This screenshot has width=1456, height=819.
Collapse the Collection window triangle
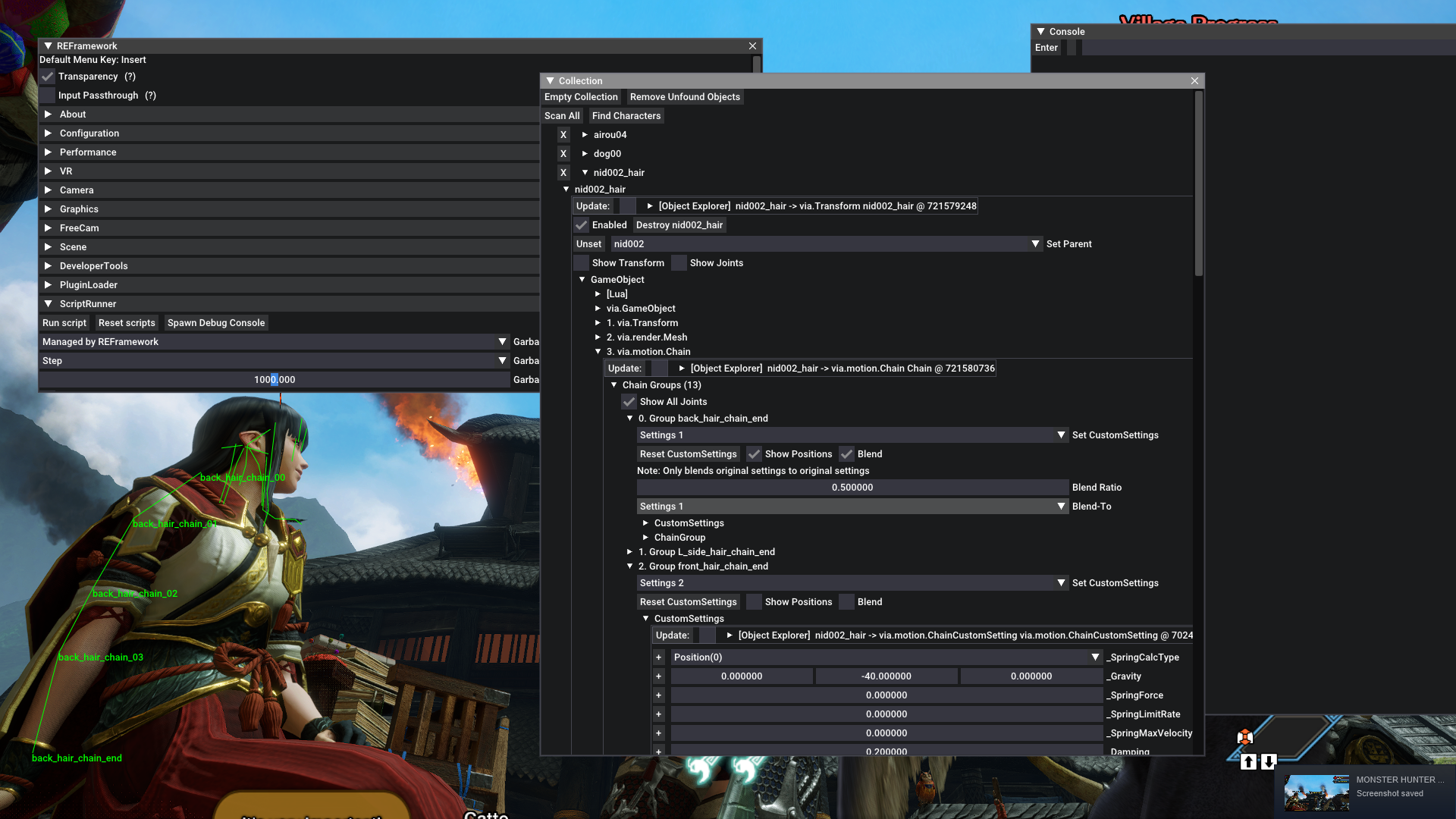pos(551,81)
